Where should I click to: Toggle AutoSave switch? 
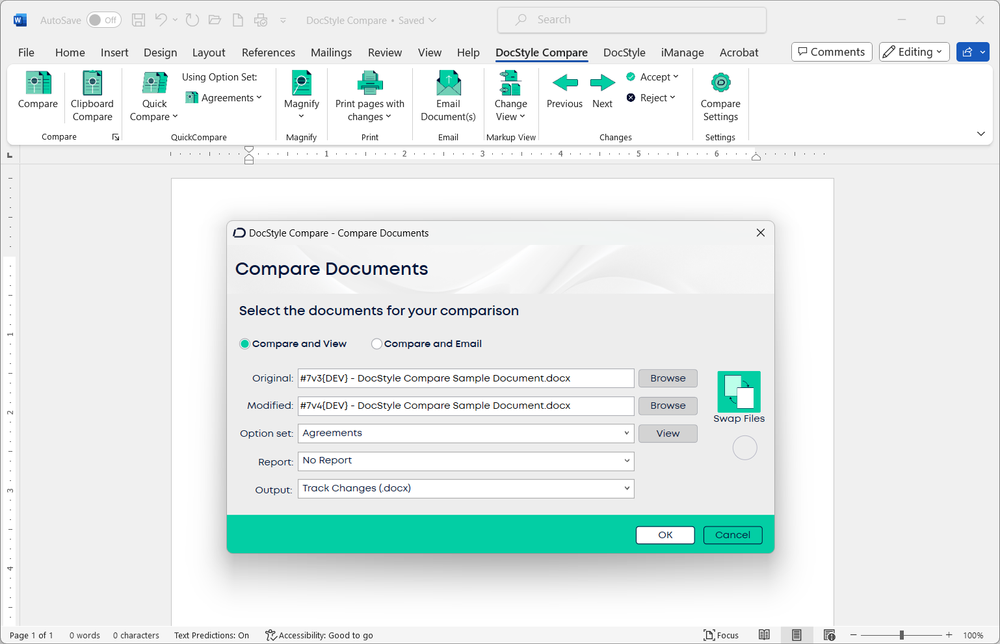pos(104,20)
